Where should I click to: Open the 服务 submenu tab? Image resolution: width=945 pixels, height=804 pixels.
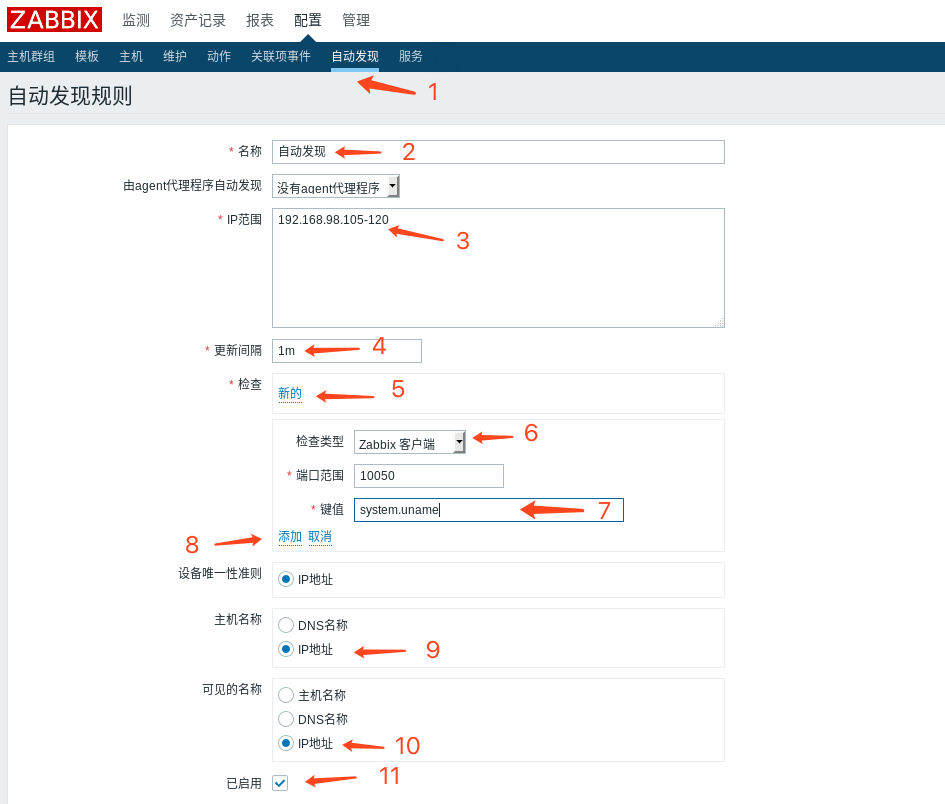click(411, 57)
